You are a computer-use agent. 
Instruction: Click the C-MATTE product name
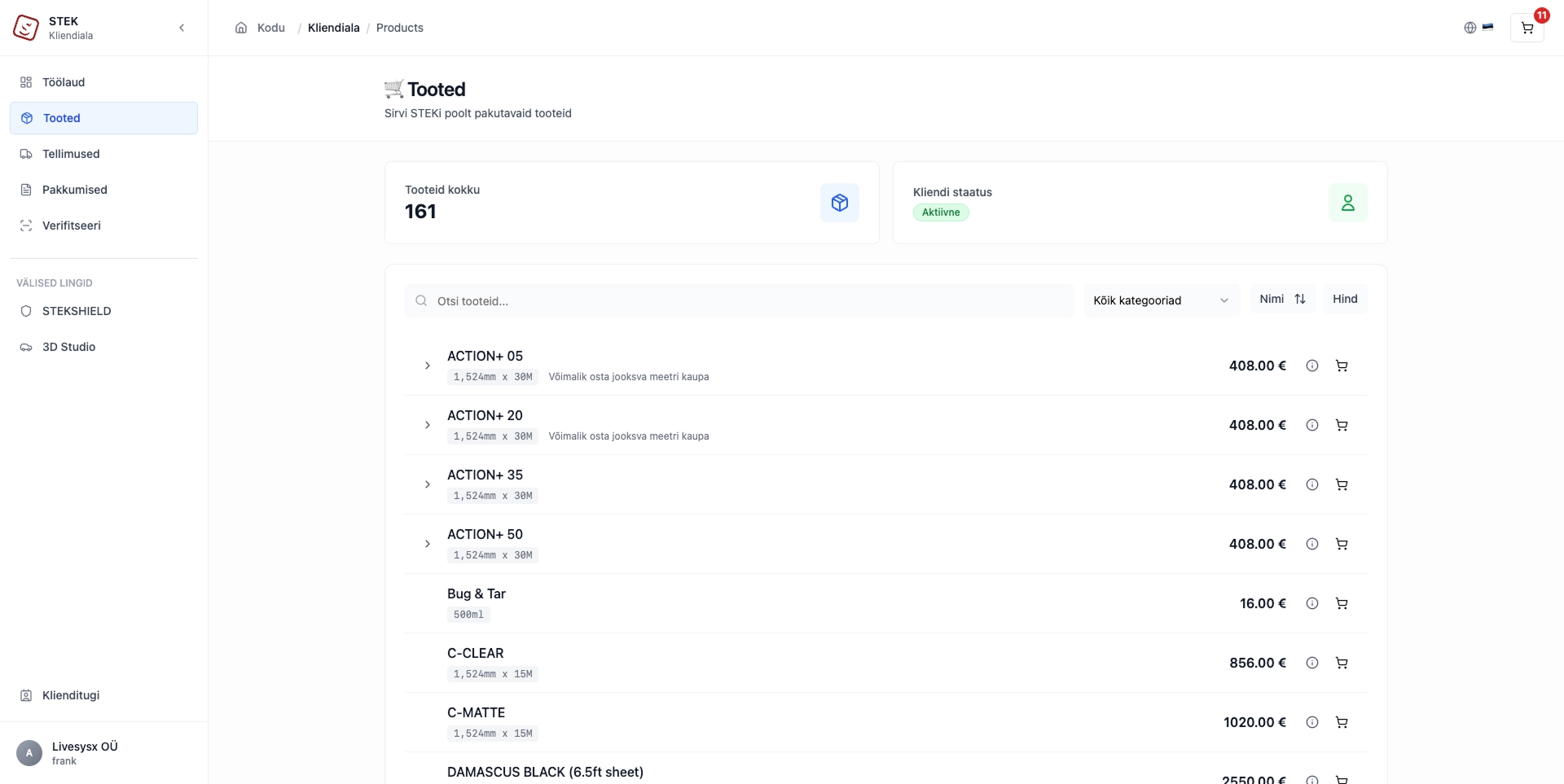pos(477,712)
